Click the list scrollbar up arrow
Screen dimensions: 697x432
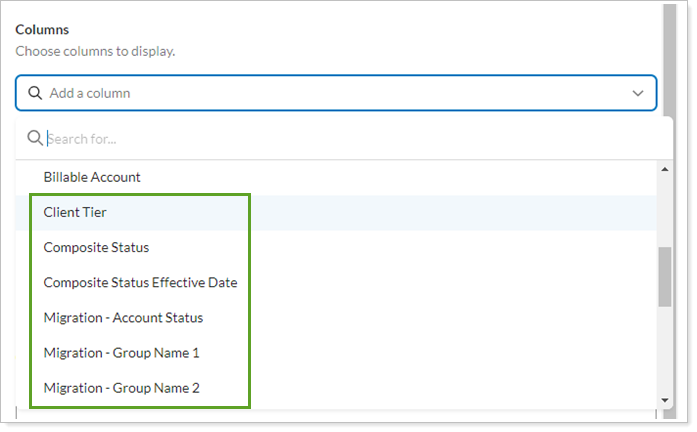point(665,169)
